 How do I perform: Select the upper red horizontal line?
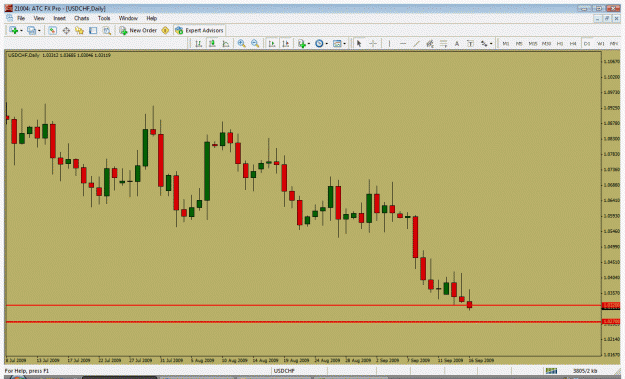pyautogui.click(x=303, y=306)
